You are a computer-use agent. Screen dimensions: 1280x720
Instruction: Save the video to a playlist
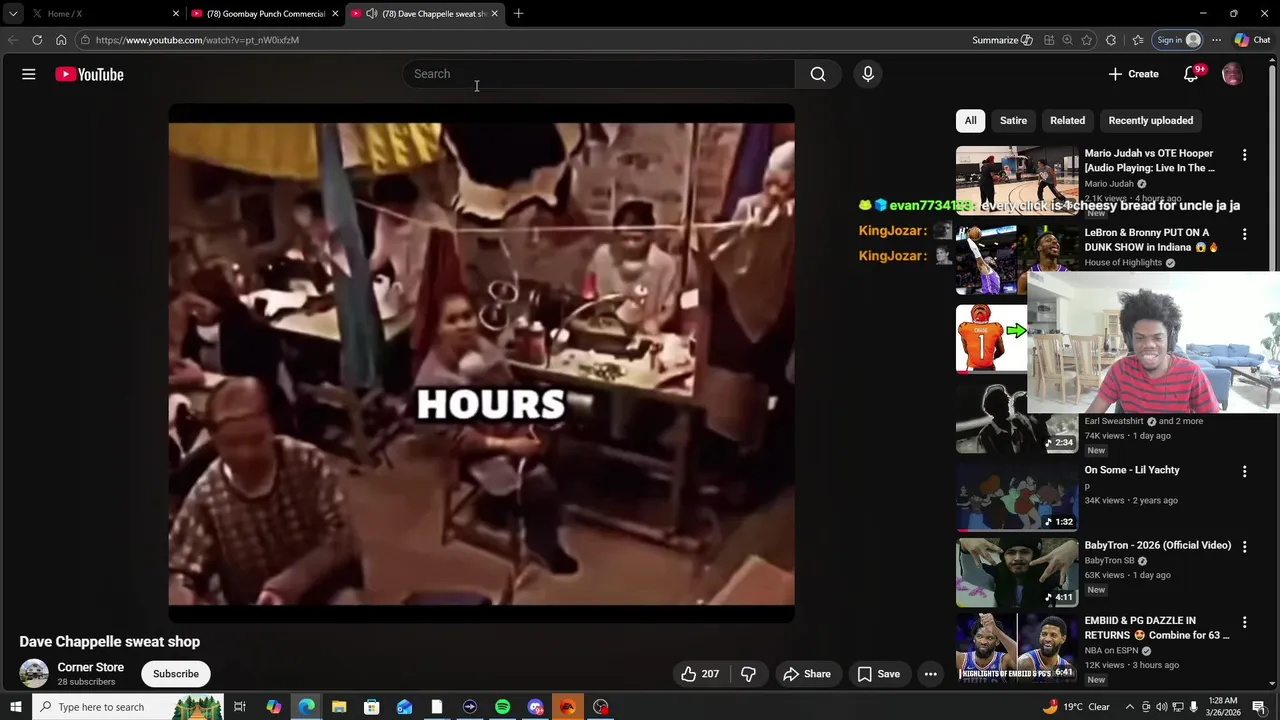click(878, 674)
